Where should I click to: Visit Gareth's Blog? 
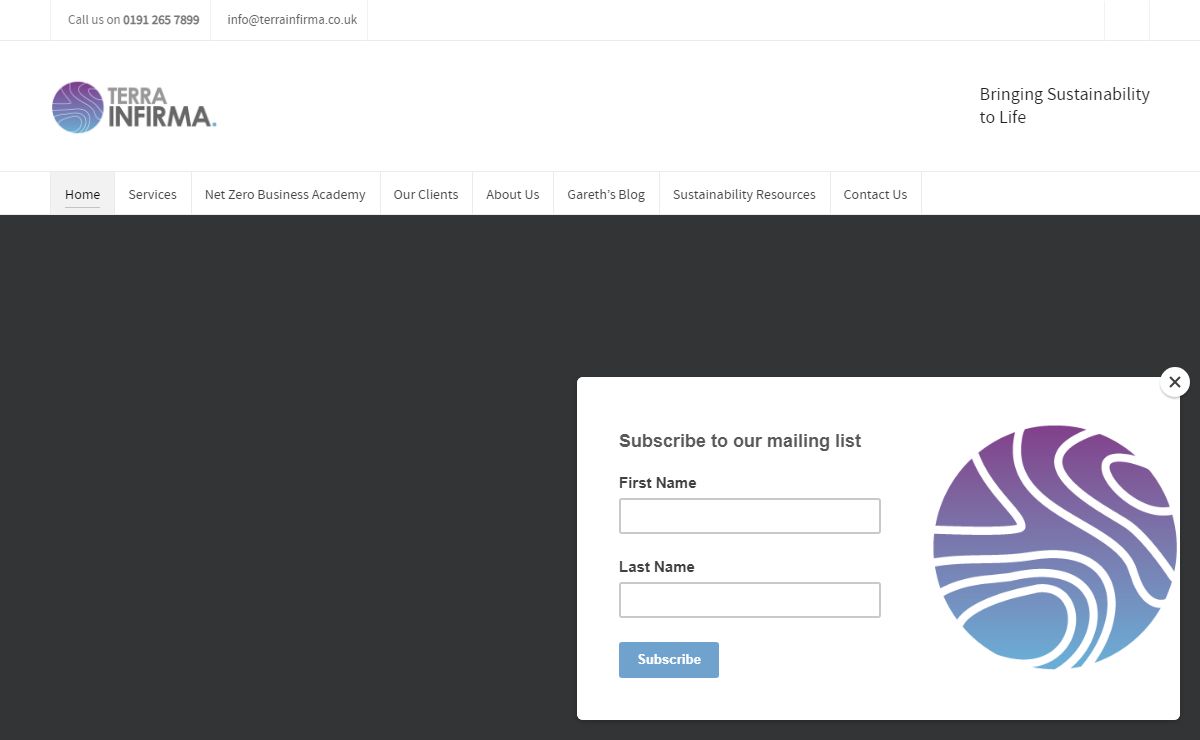(x=606, y=194)
